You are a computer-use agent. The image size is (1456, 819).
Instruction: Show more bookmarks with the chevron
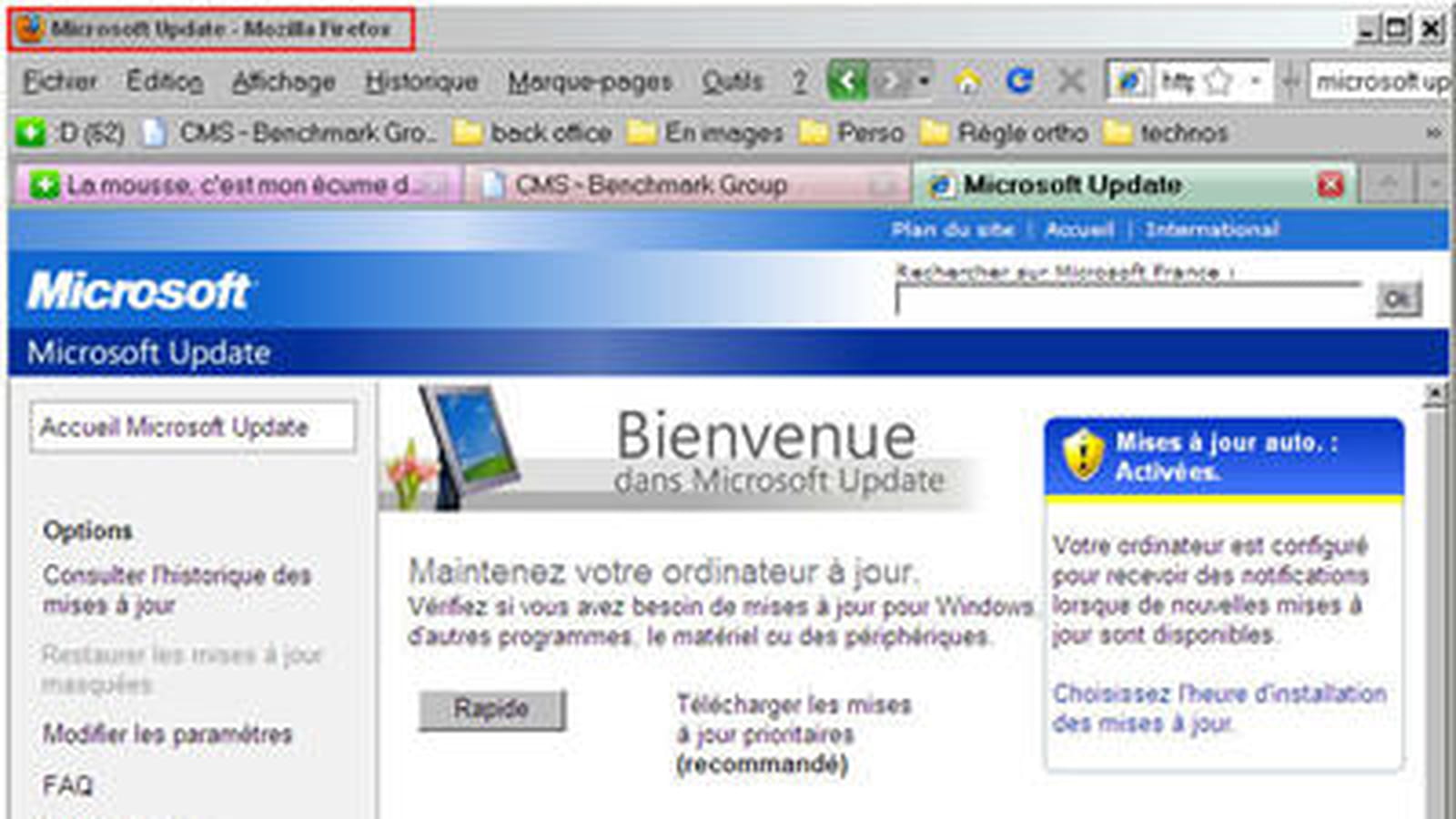[1433, 133]
